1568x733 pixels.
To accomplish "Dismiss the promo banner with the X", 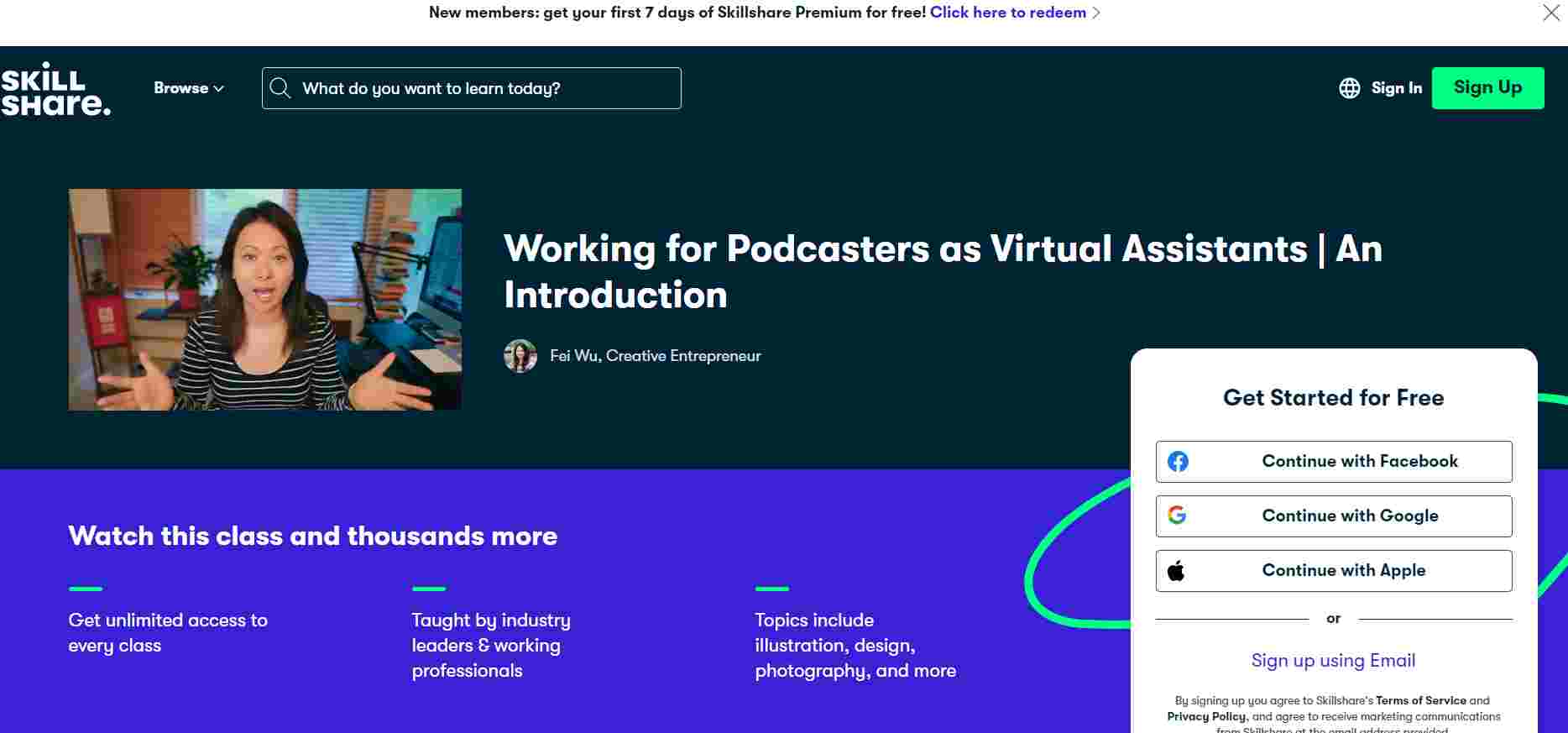I will [x=1551, y=13].
